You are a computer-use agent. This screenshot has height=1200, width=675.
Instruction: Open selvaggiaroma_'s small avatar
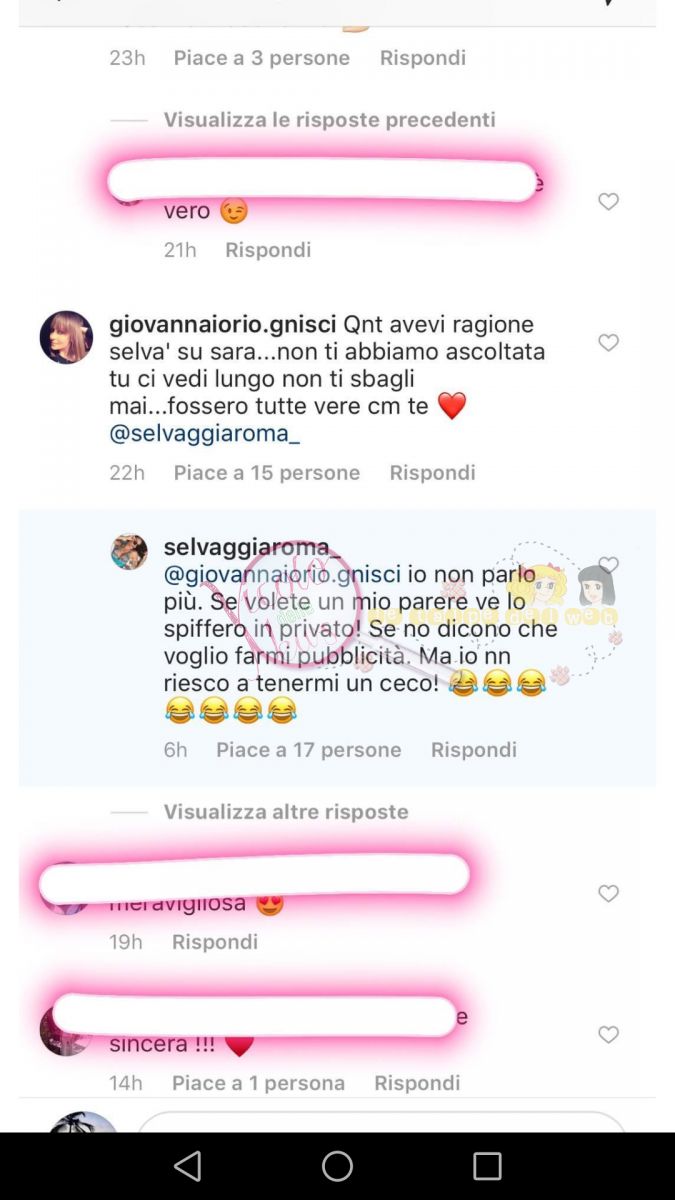pyautogui.click(x=129, y=552)
